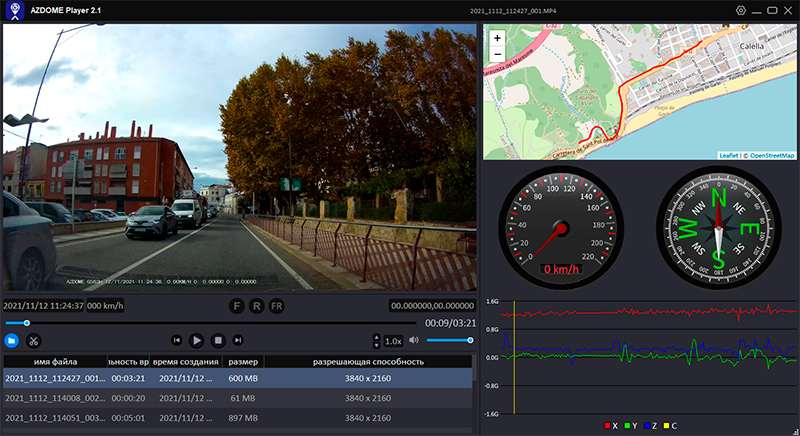Enable front and rear split view (FR)

[x=277, y=305]
